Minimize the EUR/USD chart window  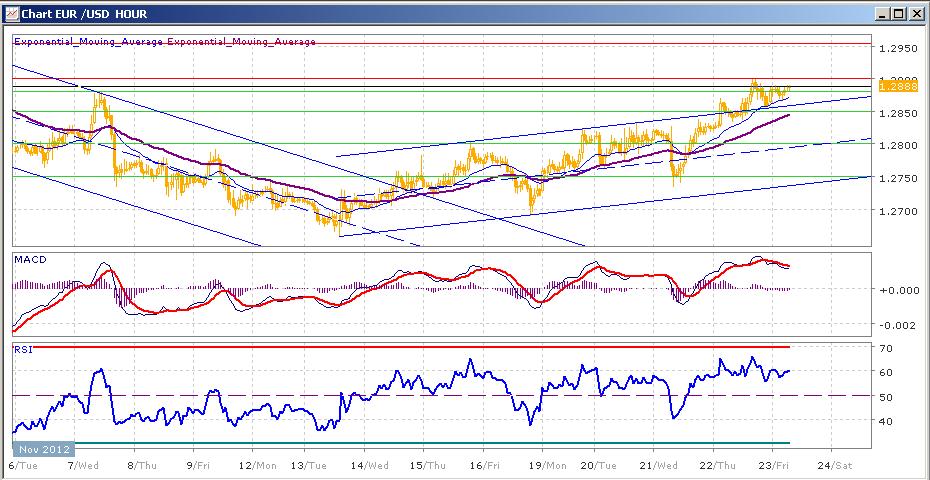coord(881,14)
